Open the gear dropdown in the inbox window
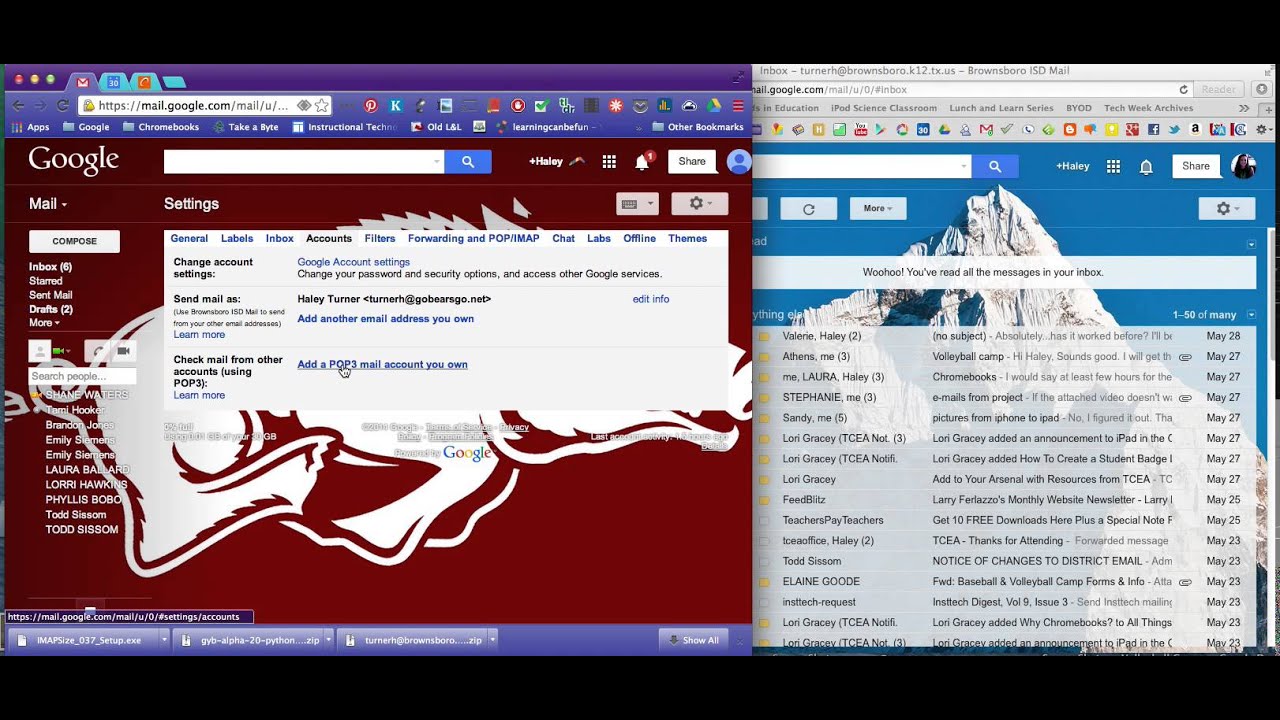 click(x=1227, y=208)
